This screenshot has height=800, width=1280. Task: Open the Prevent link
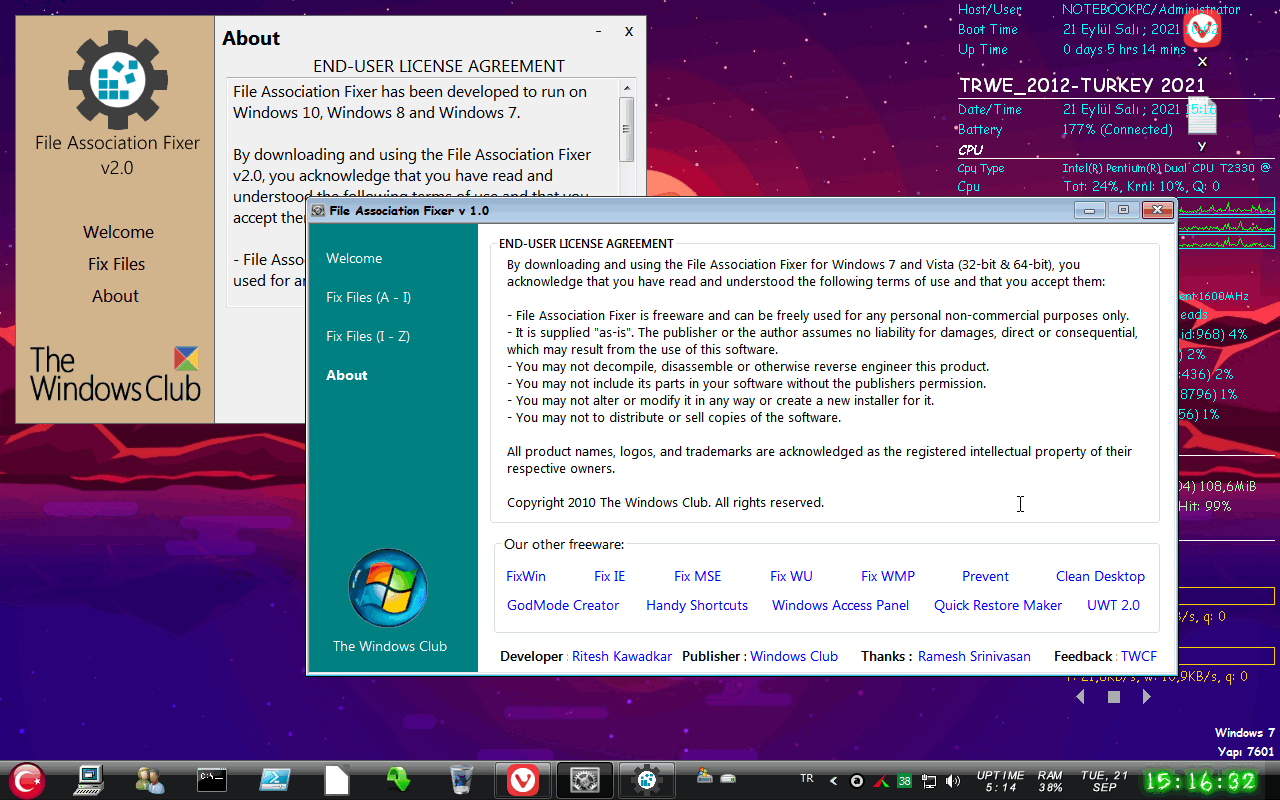[985, 576]
